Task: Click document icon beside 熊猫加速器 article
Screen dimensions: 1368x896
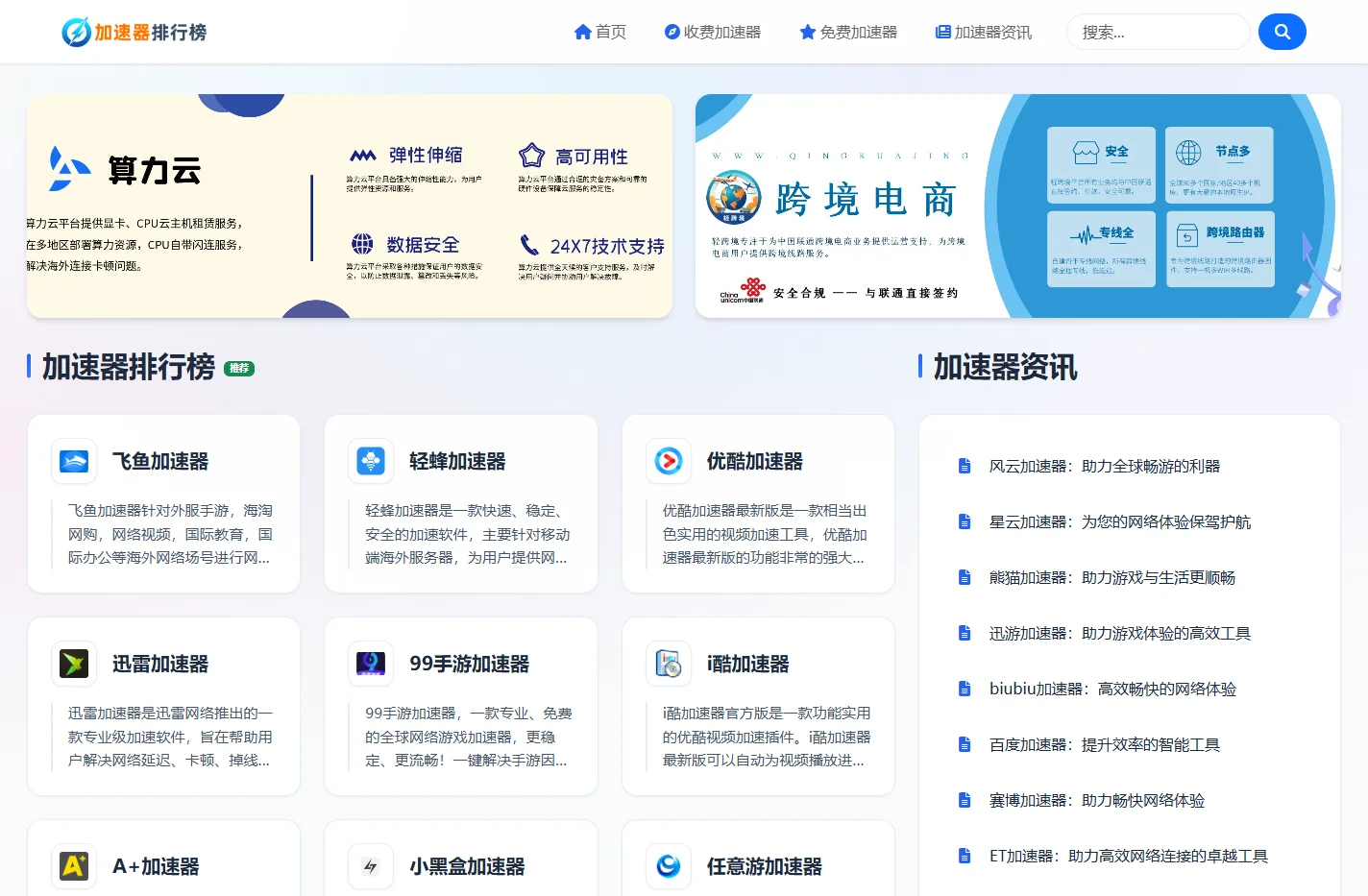Action: point(965,577)
